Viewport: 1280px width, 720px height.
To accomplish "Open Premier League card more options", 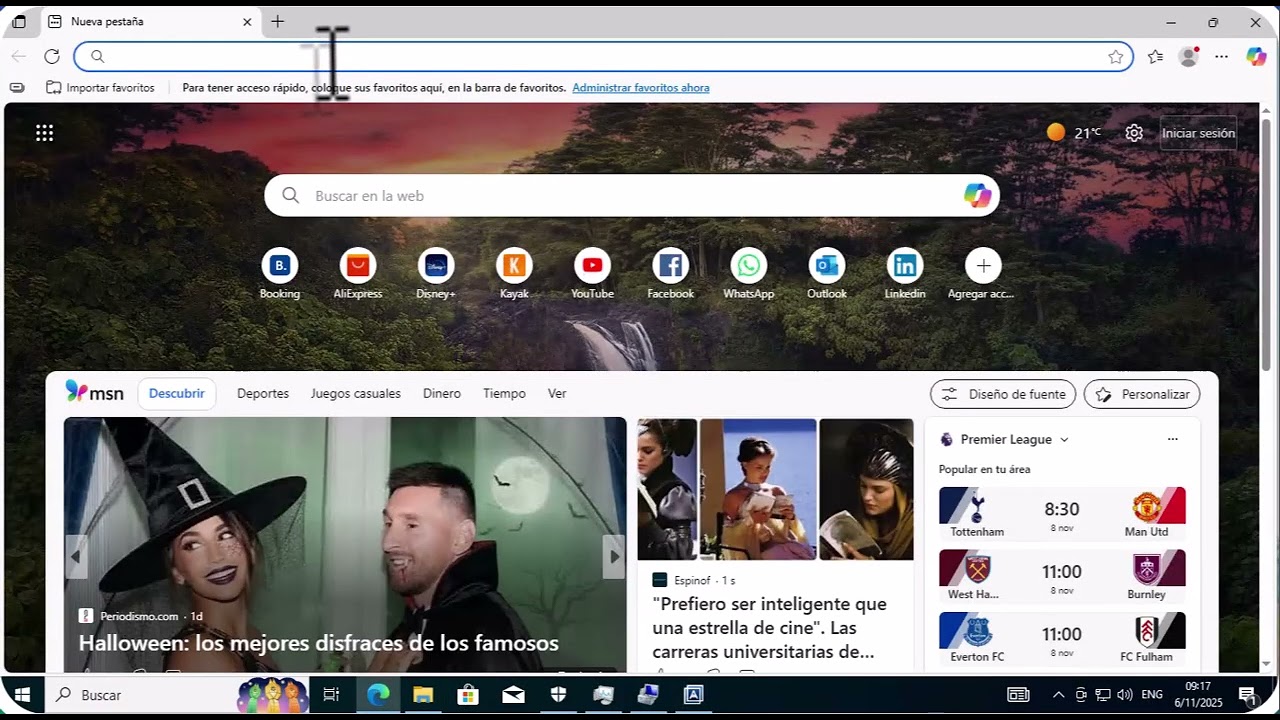I will pyautogui.click(x=1173, y=440).
